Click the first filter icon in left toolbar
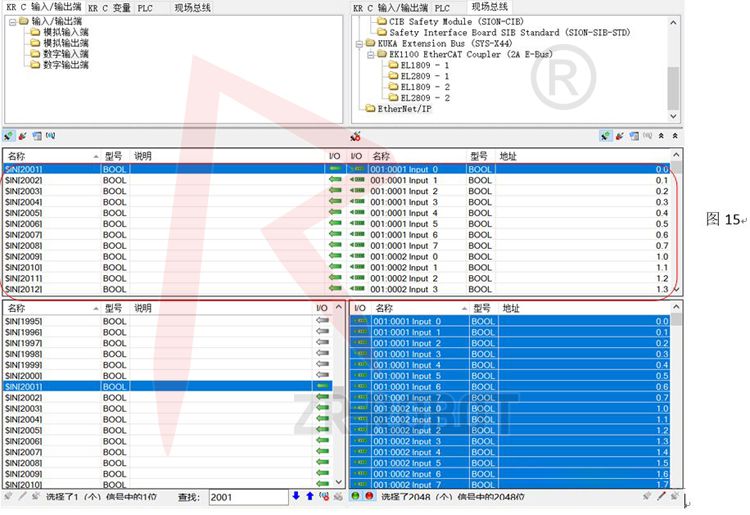Screen dimensions: 750x515 click(x=9, y=135)
